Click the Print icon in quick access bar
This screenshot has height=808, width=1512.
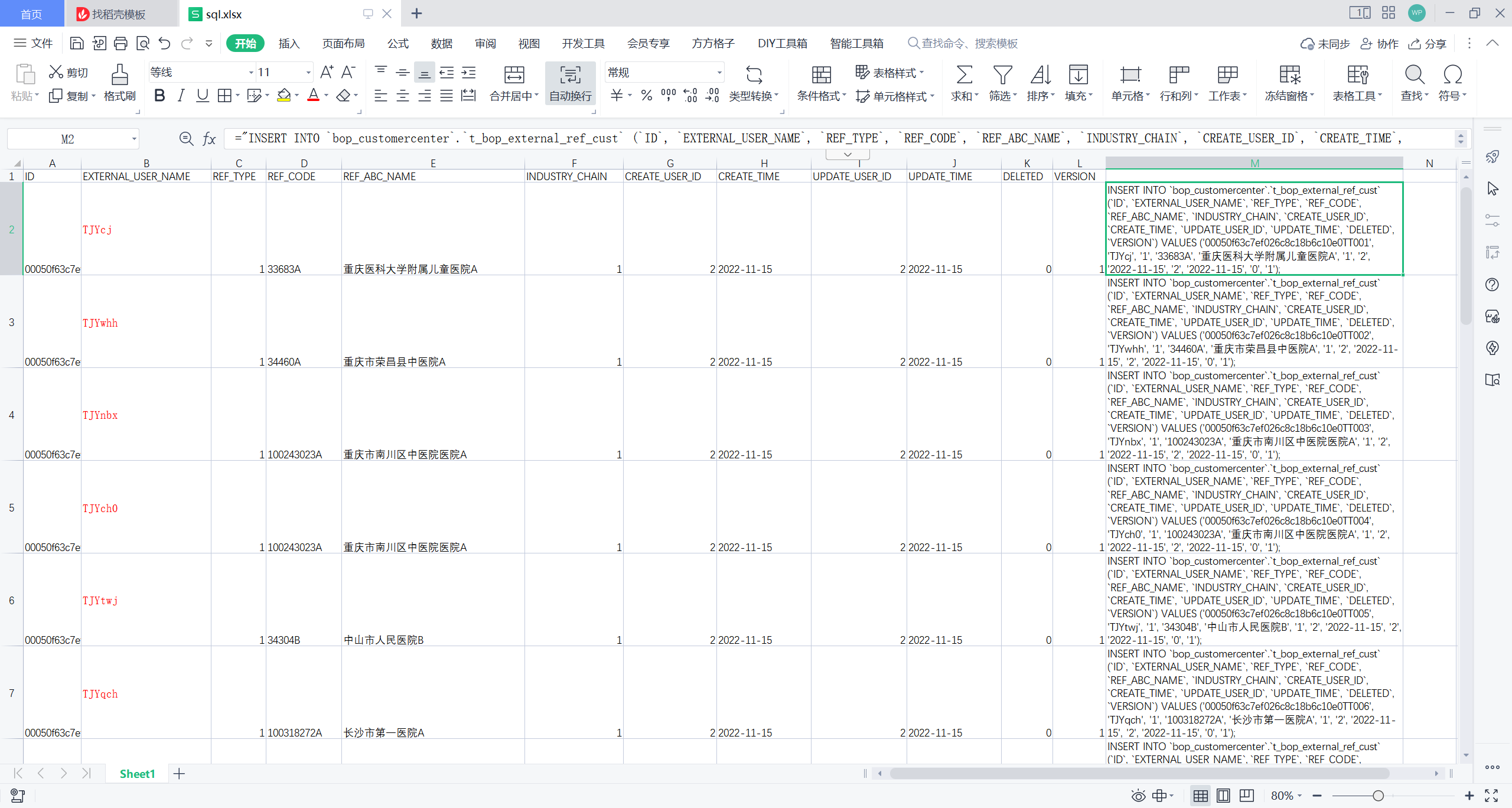click(x=121, y=43)
